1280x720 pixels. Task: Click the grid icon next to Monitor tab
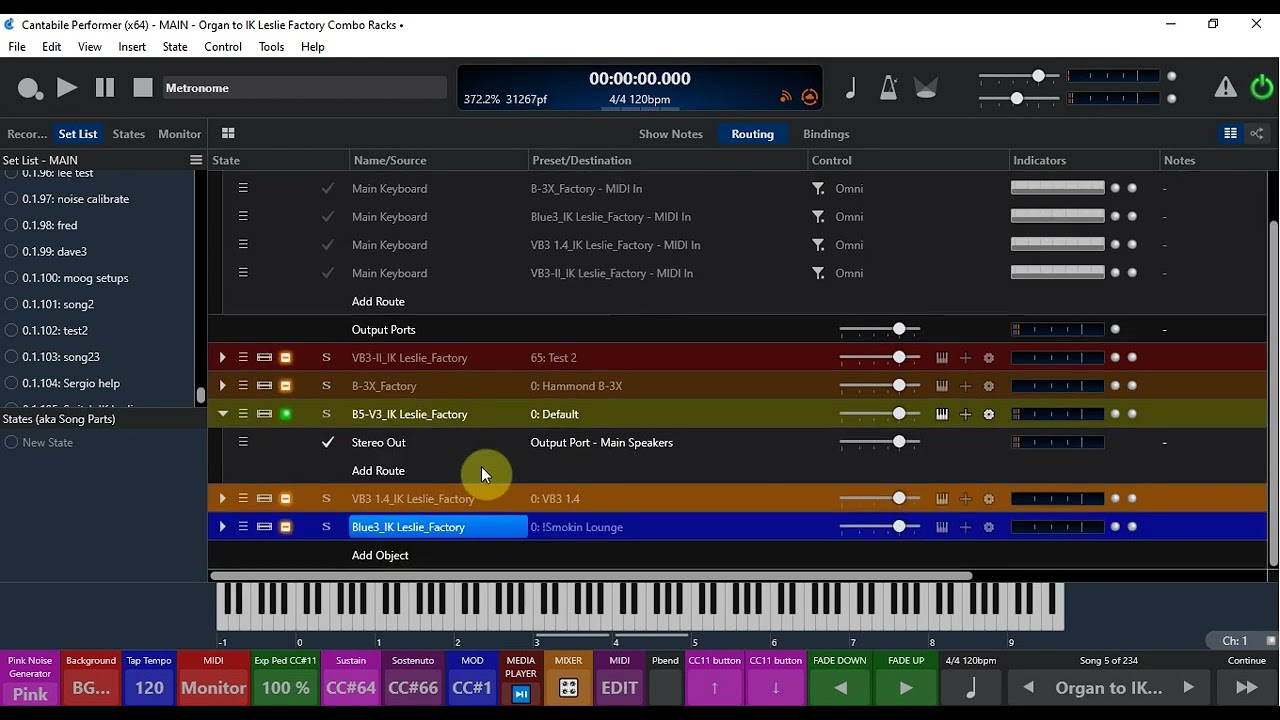(228, 133)
